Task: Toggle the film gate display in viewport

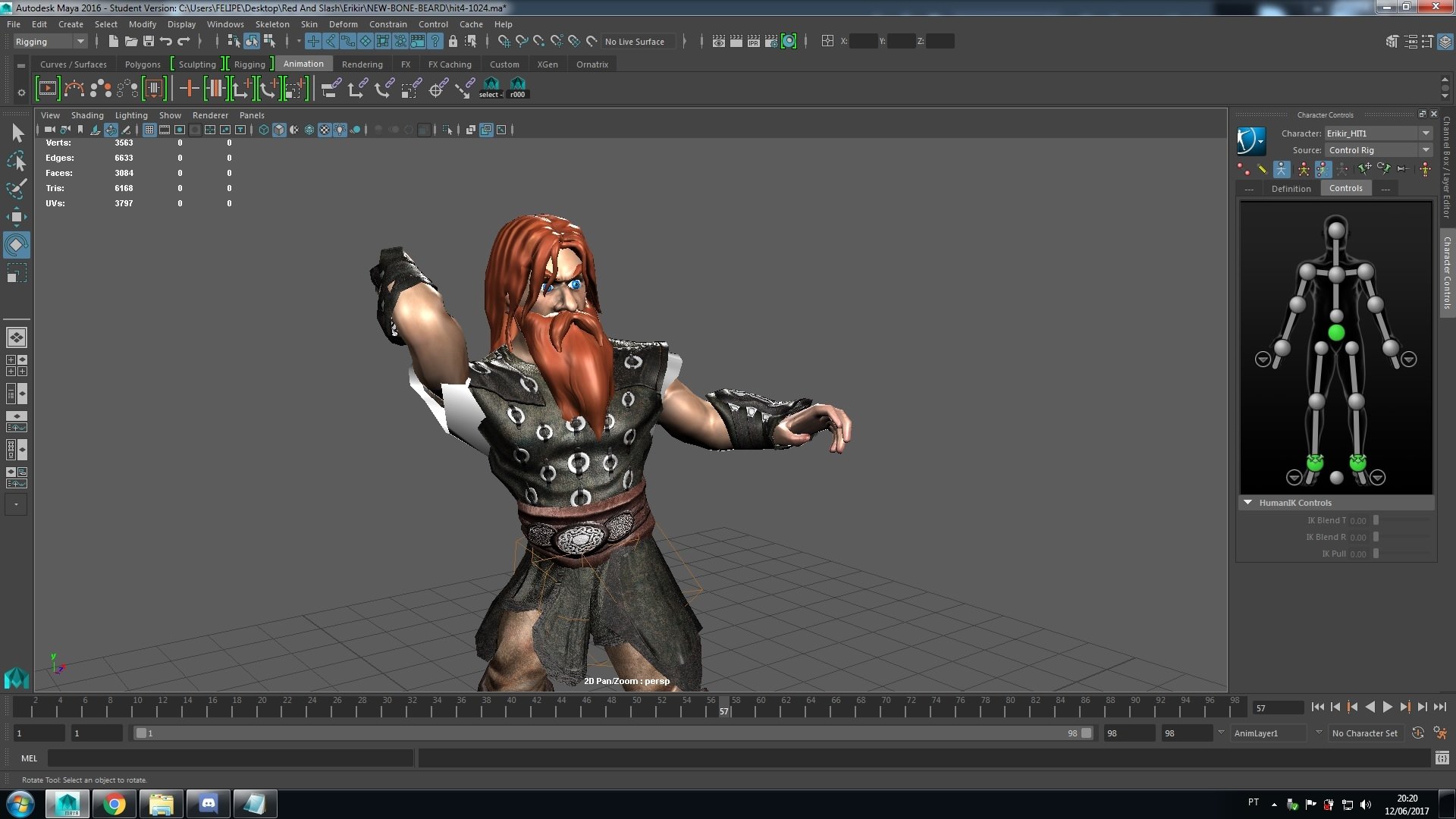Action: (165, 130)
